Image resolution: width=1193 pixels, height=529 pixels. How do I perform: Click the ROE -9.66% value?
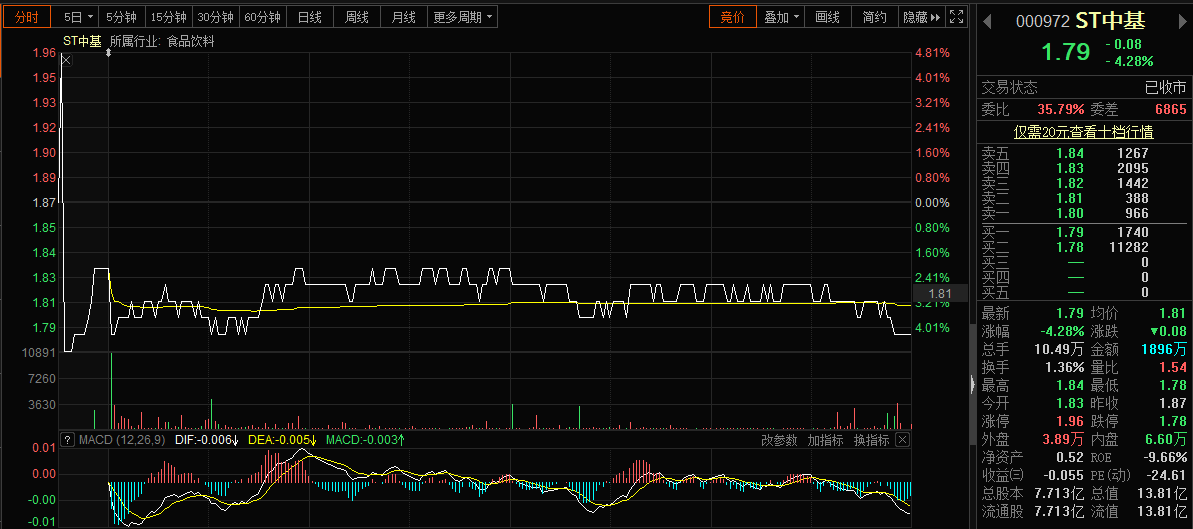1166,457
